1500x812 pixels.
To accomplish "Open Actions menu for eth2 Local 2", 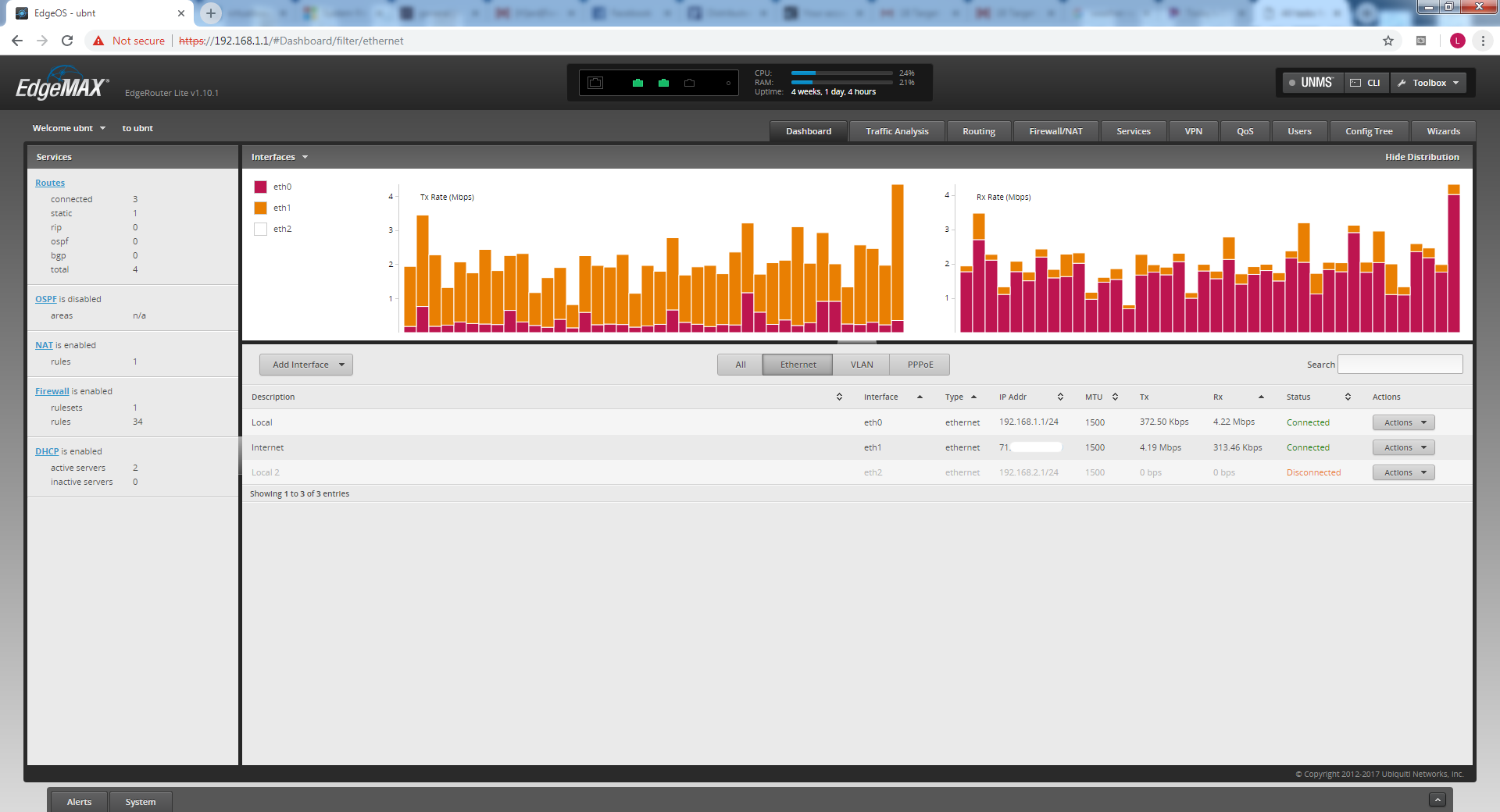I will 1403,472.
